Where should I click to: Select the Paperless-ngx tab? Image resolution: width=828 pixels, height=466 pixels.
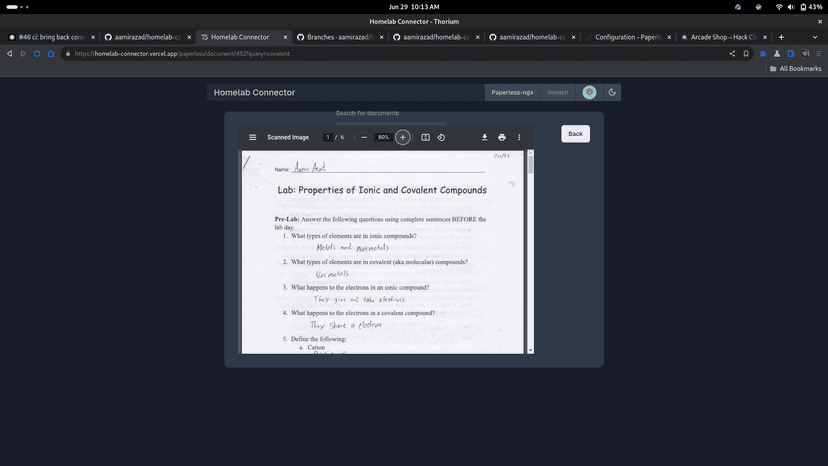512,92
